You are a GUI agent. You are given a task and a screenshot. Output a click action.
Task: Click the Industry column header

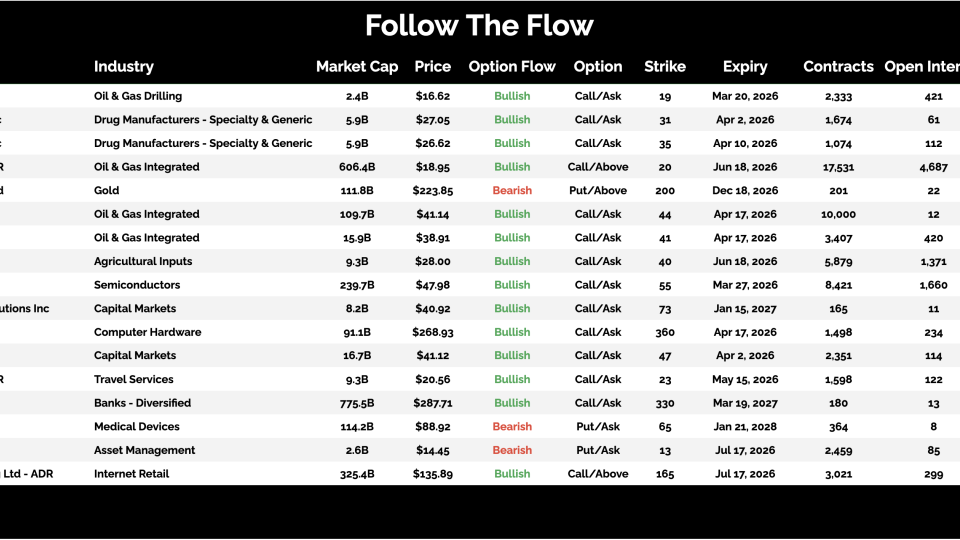coord(124,67)
